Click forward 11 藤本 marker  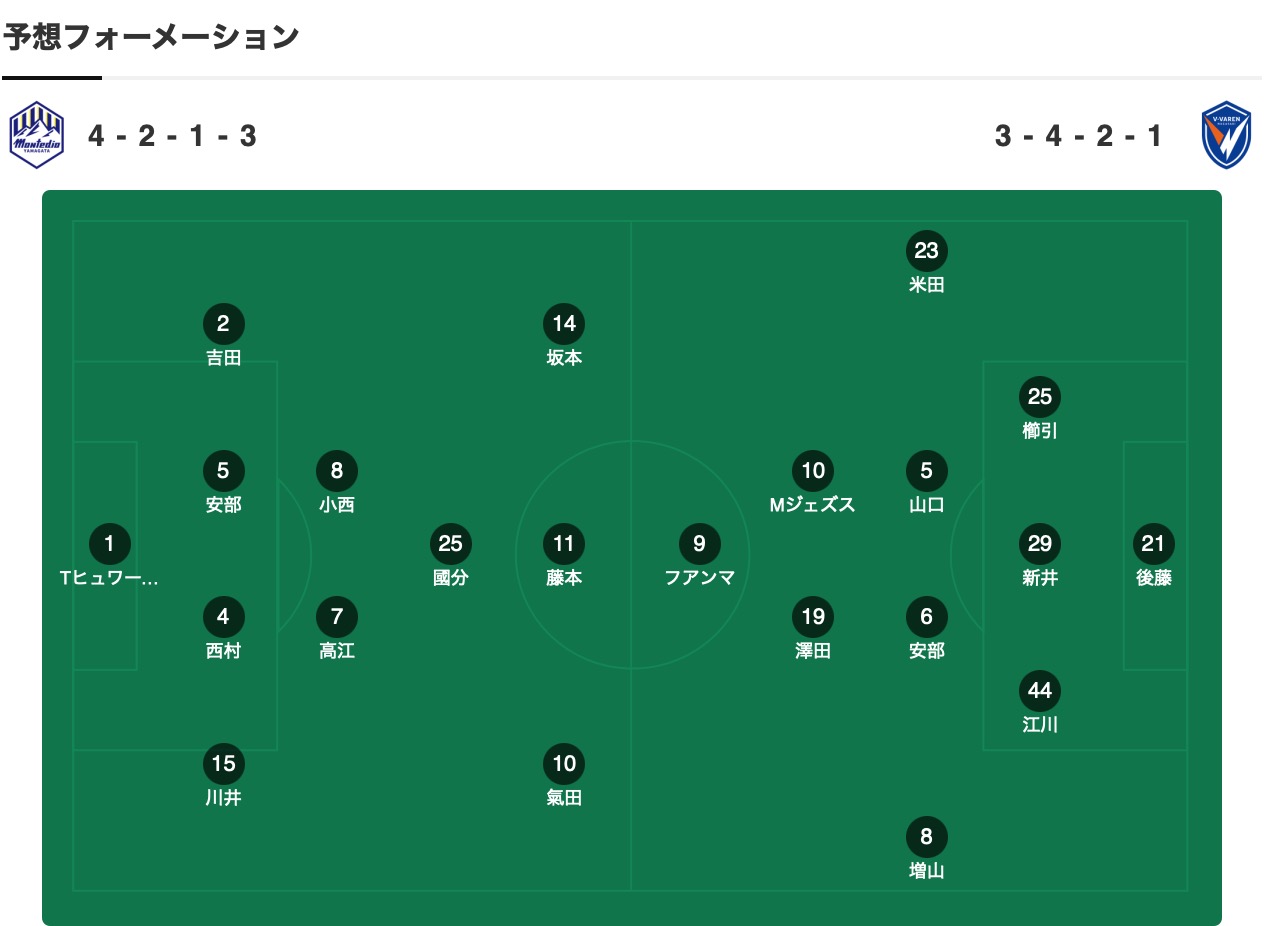pyautogui.click(x=564, y=544)
